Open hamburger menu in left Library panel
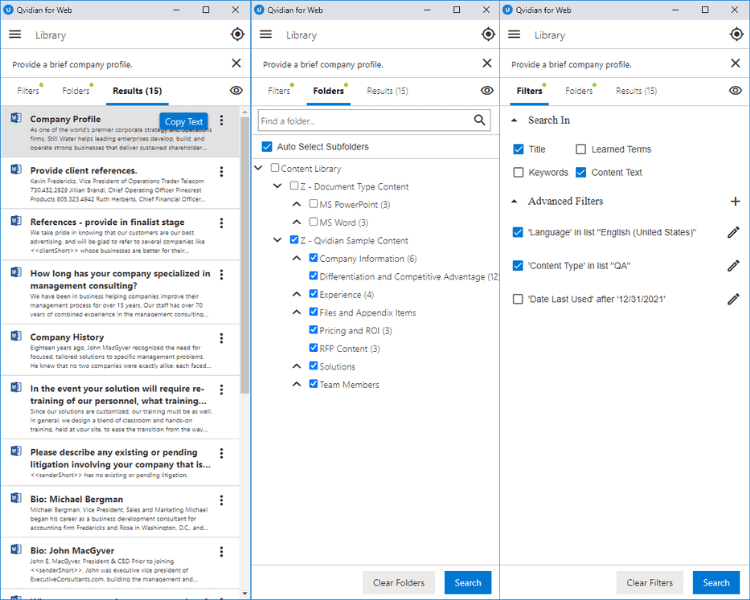 coord(15,34)
